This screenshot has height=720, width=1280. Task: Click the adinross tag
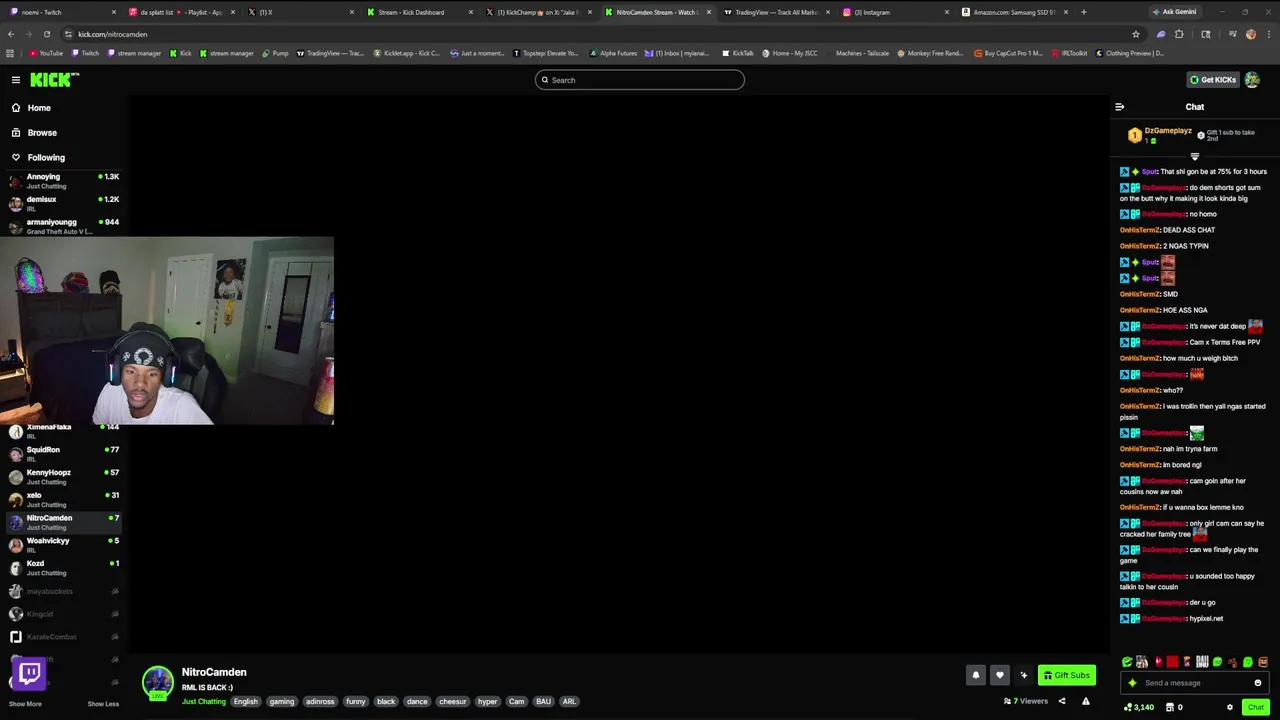[320, 701]
